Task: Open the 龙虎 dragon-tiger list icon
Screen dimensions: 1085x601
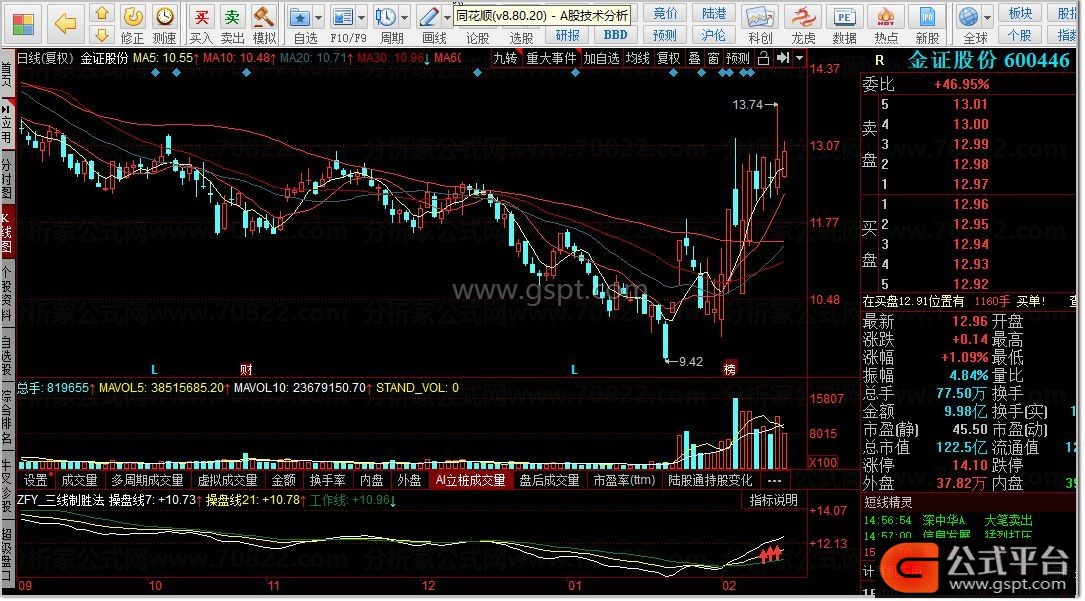Action: 803,17
